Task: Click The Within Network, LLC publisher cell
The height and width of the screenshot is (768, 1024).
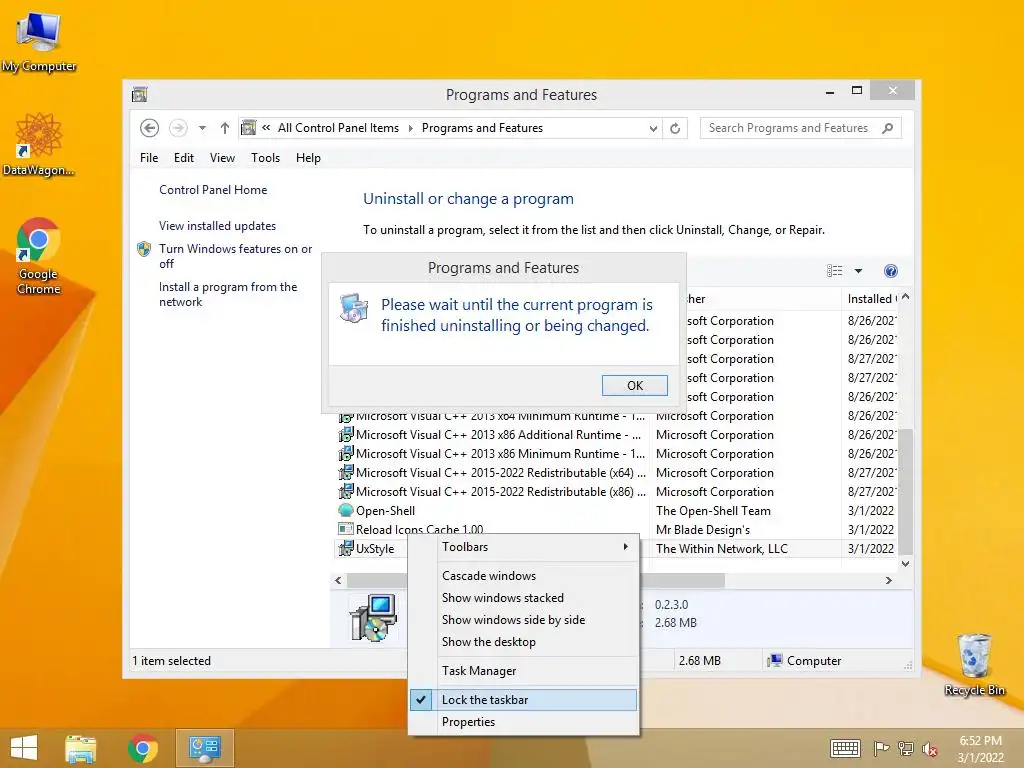Action: coord(722,549)
